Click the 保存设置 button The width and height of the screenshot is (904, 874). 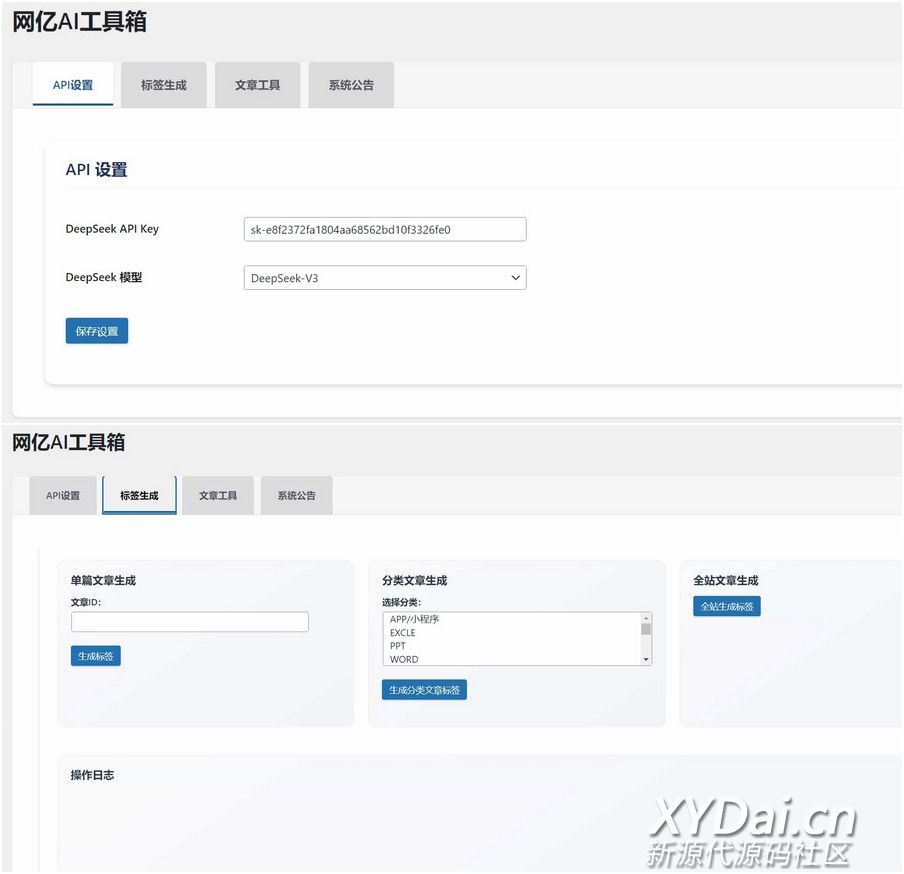click(x=97, y=331)
